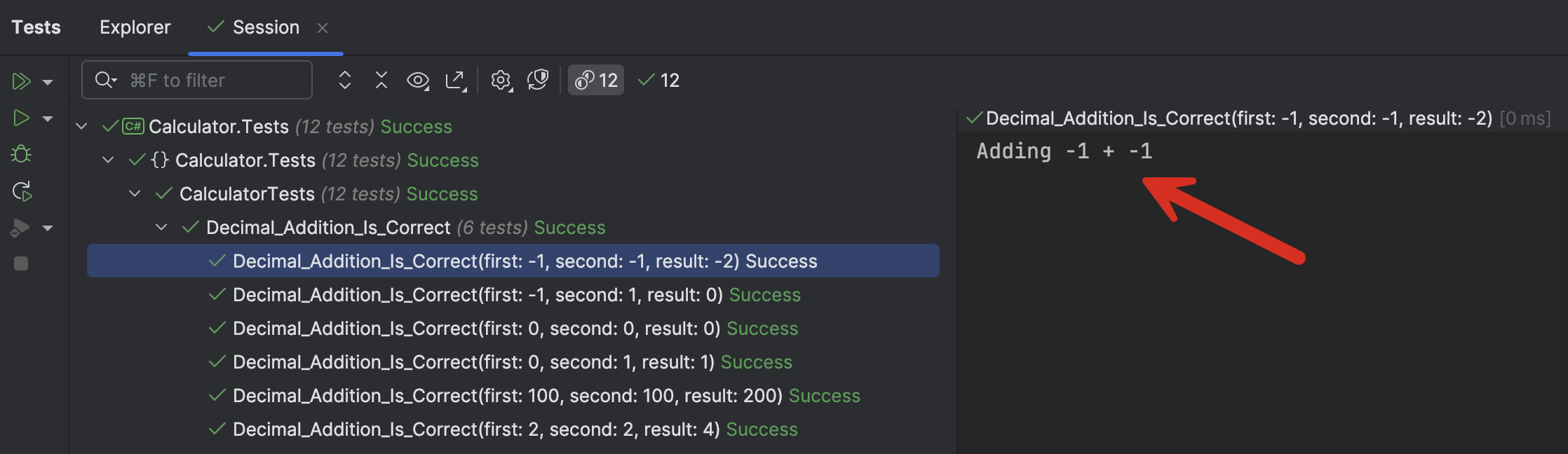The height and width of the screenshot is (454, 1568).
Task: Click the Expand All arrows icon
Action: [344, 80]
